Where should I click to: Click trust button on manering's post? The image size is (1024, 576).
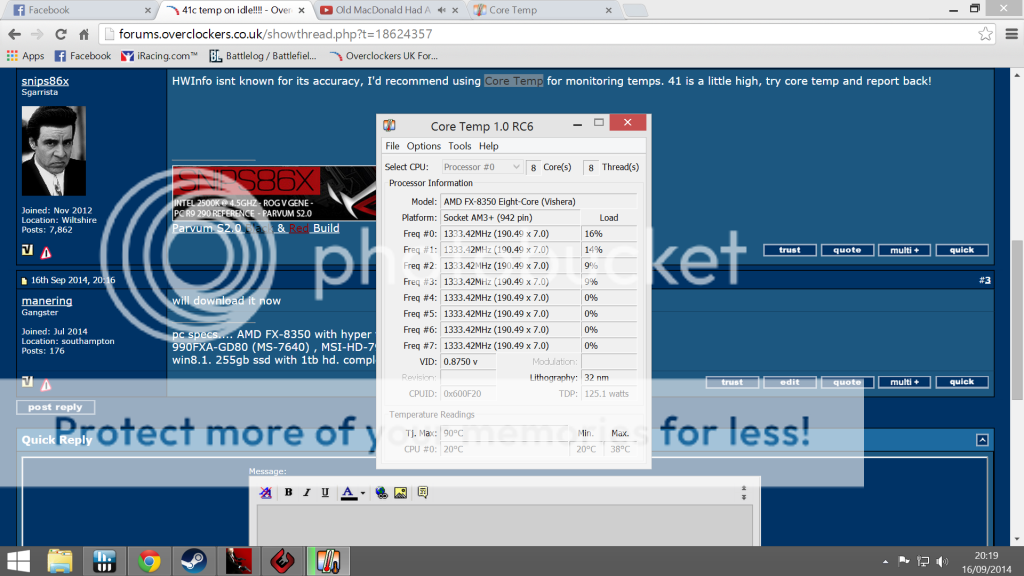[x=732, y=382]
